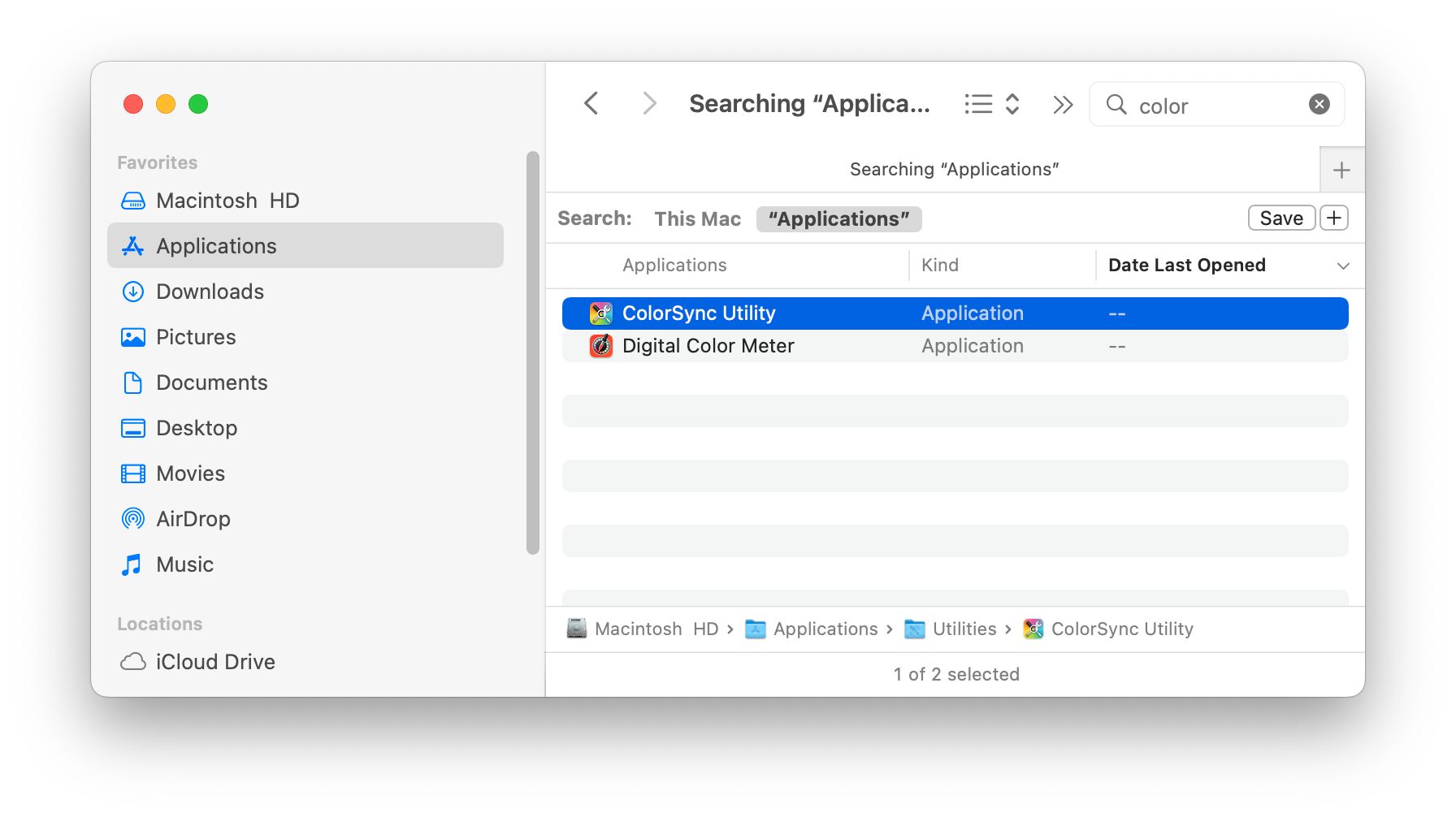Select the ColorSync Utility row
Screen dimensions: 1456x817
tap(955, 313)
